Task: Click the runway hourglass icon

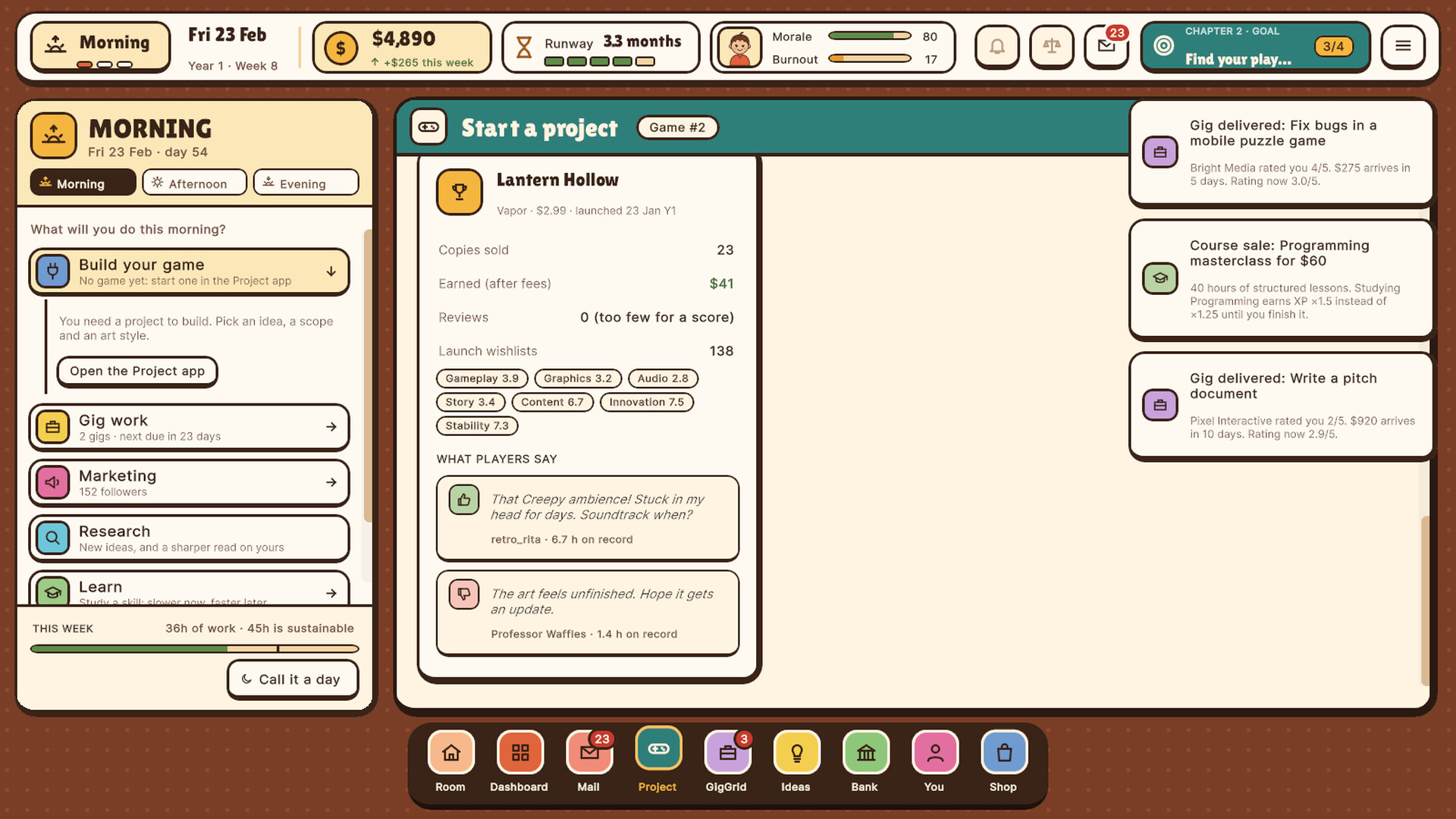Action: pos(524,48)
